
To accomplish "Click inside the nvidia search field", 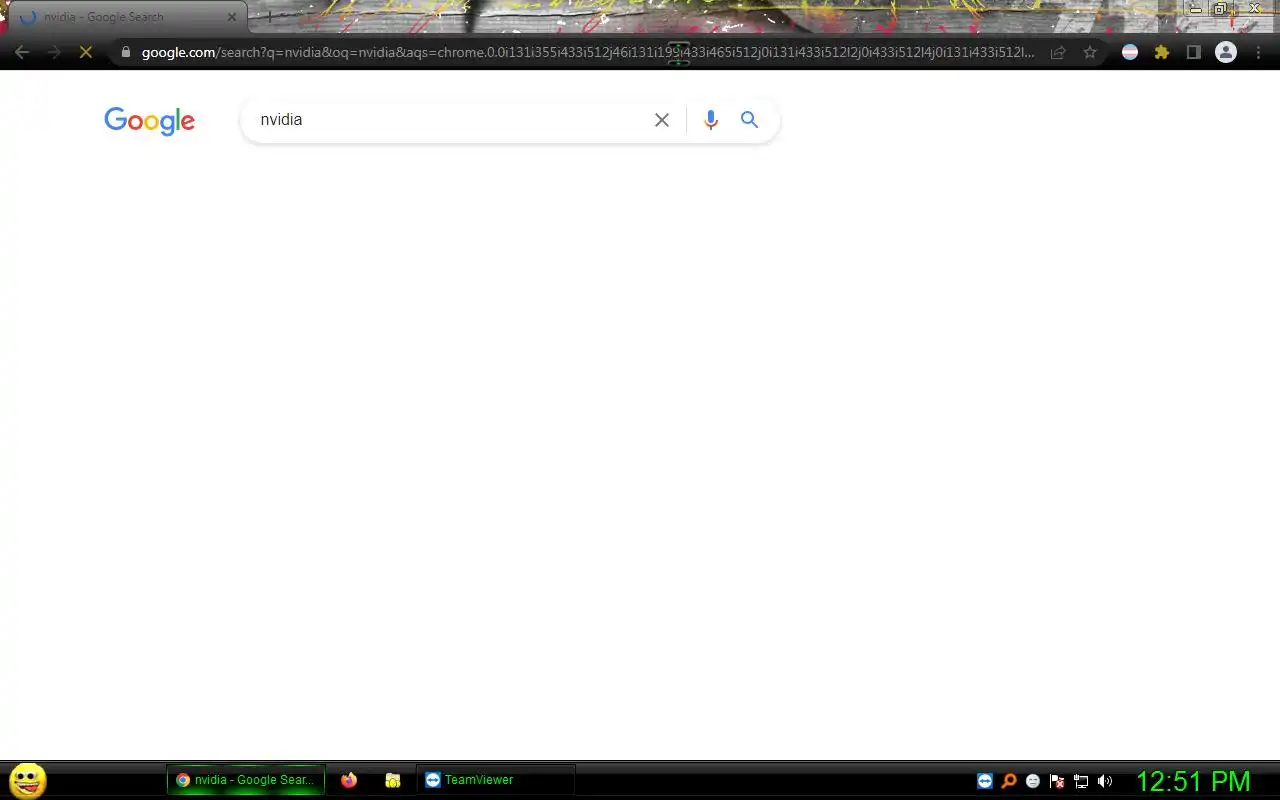I will point(450,120).
